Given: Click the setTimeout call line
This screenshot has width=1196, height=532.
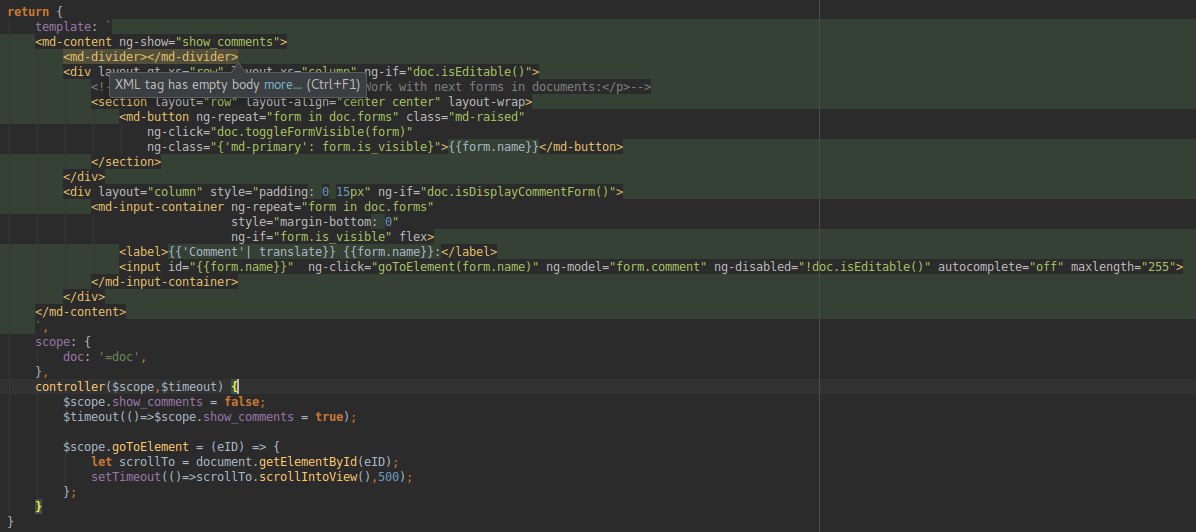Looking at the screenshot, I should 252,476.
